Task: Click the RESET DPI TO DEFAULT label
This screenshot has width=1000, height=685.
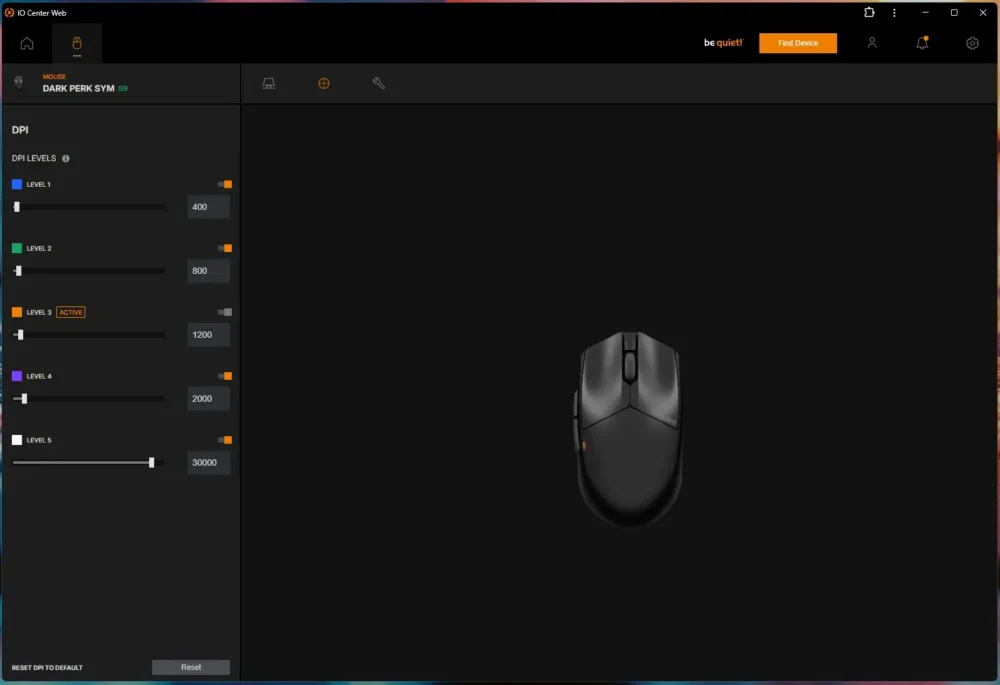Action: [47, 667]
